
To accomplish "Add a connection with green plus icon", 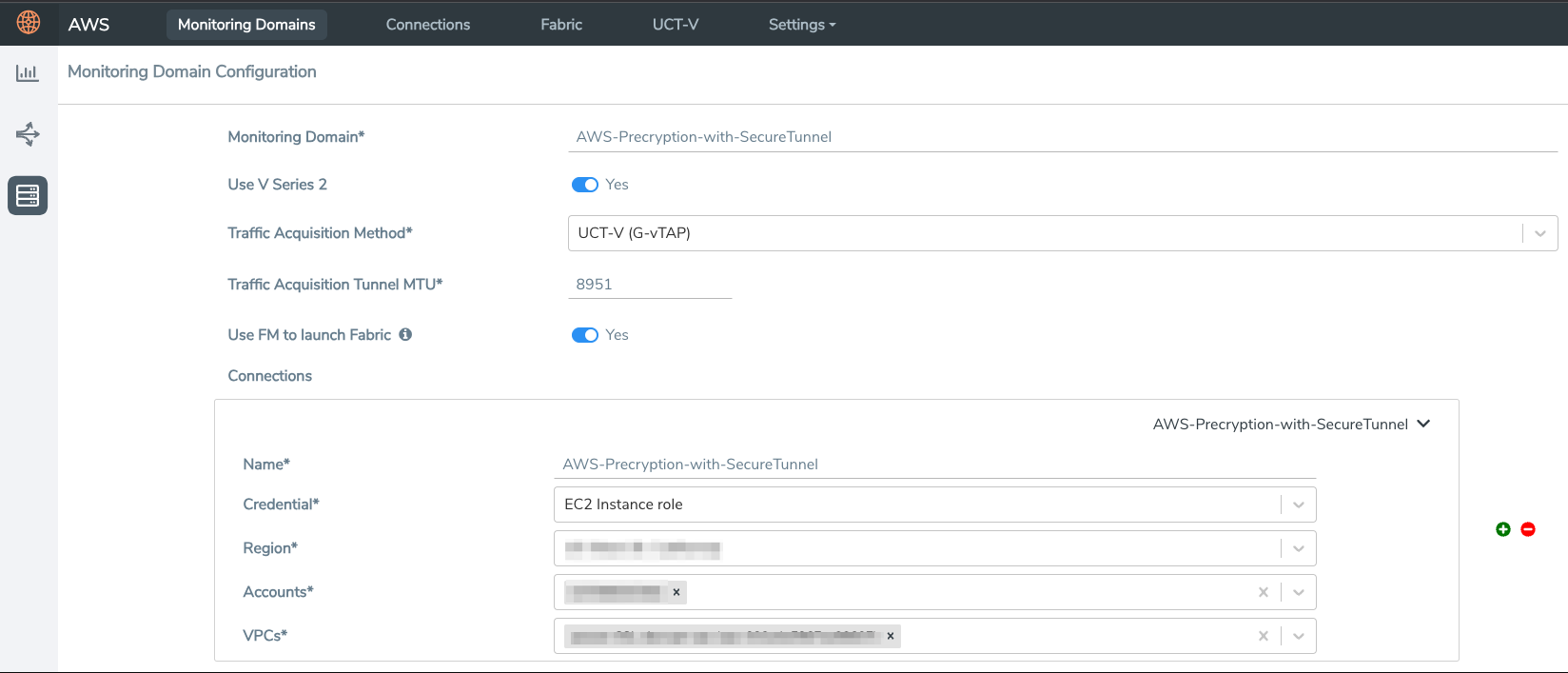I will point(1503,529).
